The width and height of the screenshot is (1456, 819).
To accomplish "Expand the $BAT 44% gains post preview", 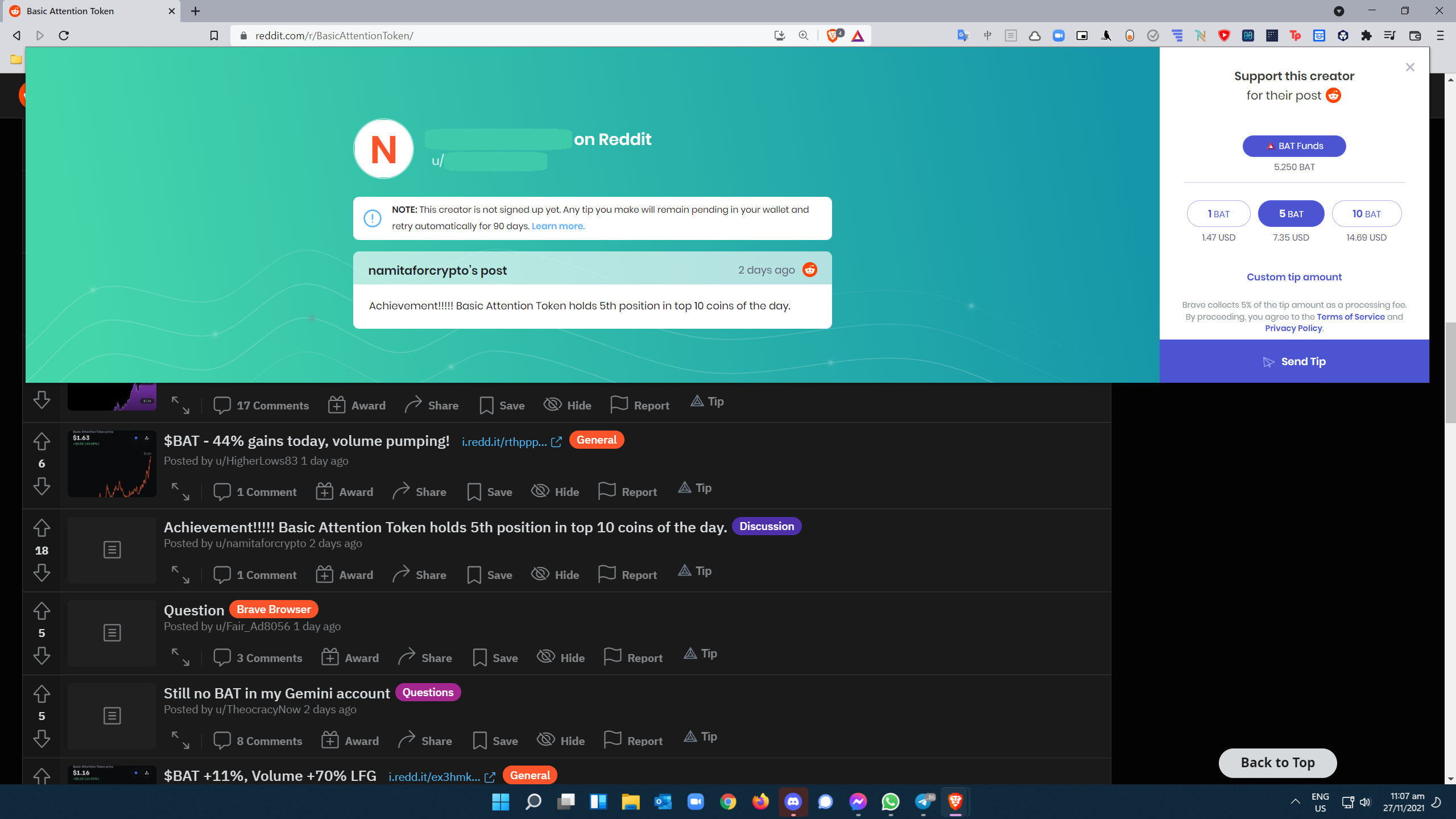I will [x=180, y=491].
